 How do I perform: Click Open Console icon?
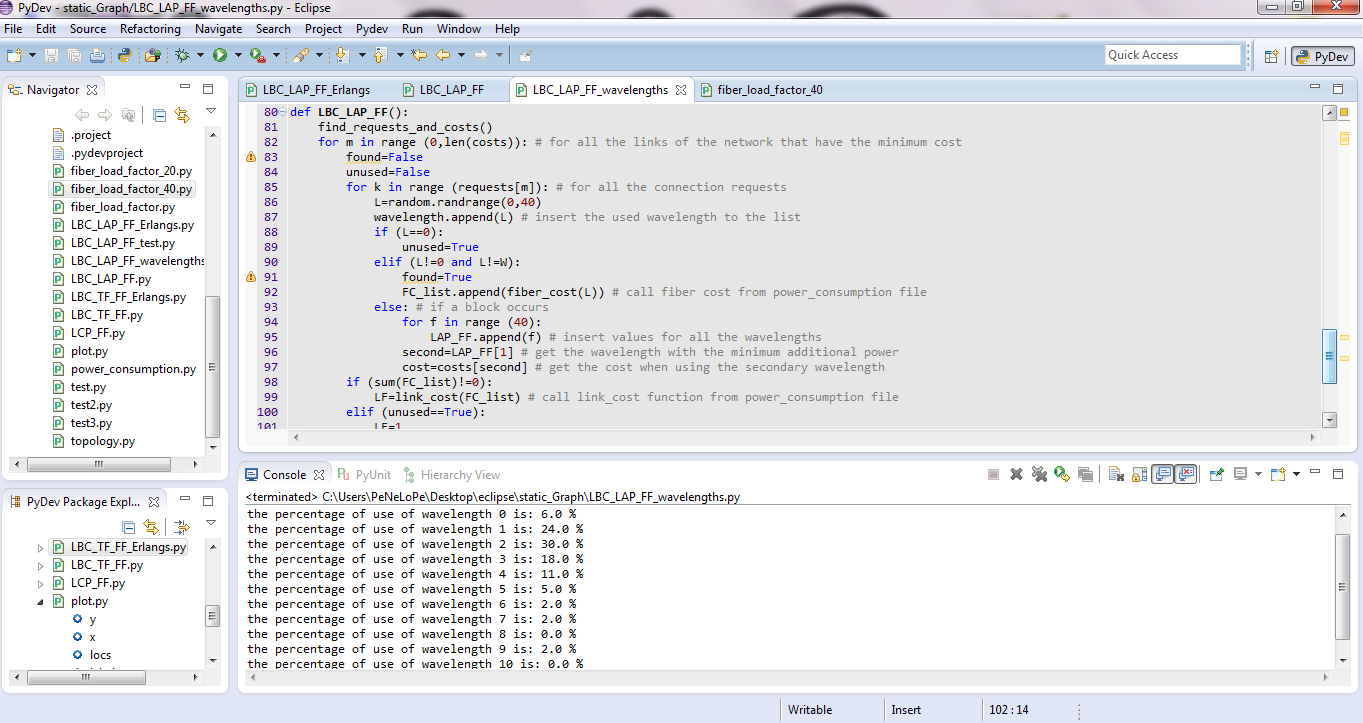tap(1278, 474)
